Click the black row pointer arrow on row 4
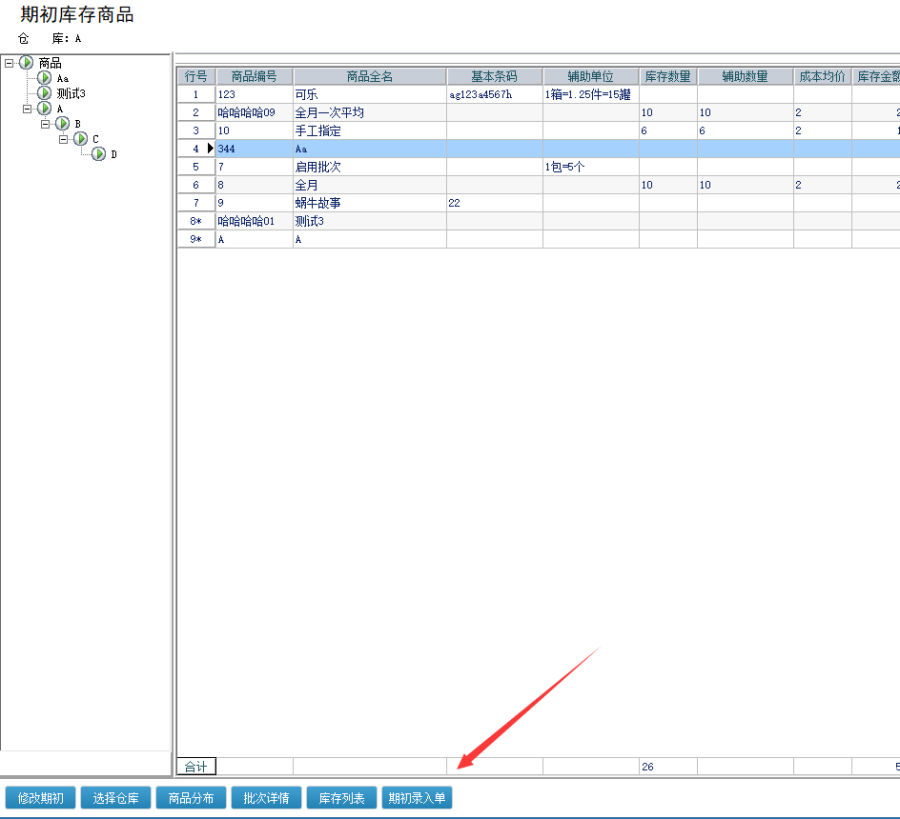The image size is (900, 819). click(x=210, y=148)
